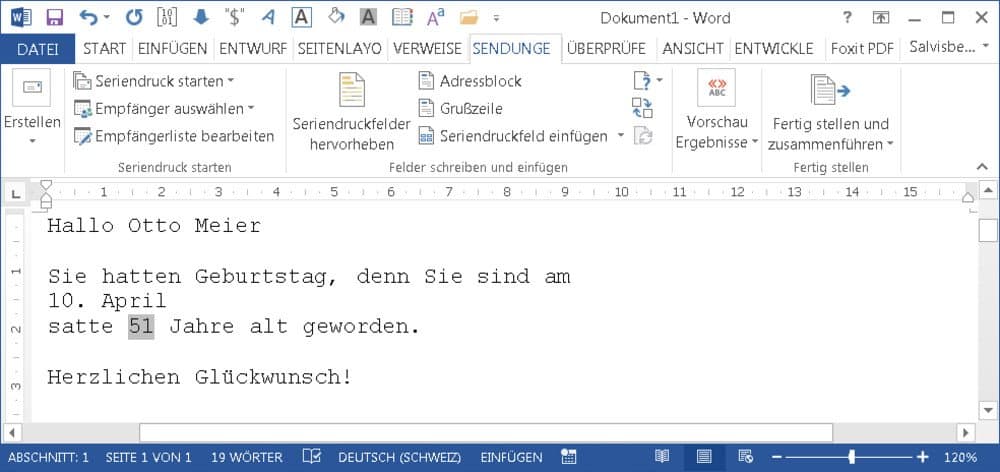Open the DATEI backstage menu
Viewport: 1000px width, 472px height.
[x=38, y=48]
